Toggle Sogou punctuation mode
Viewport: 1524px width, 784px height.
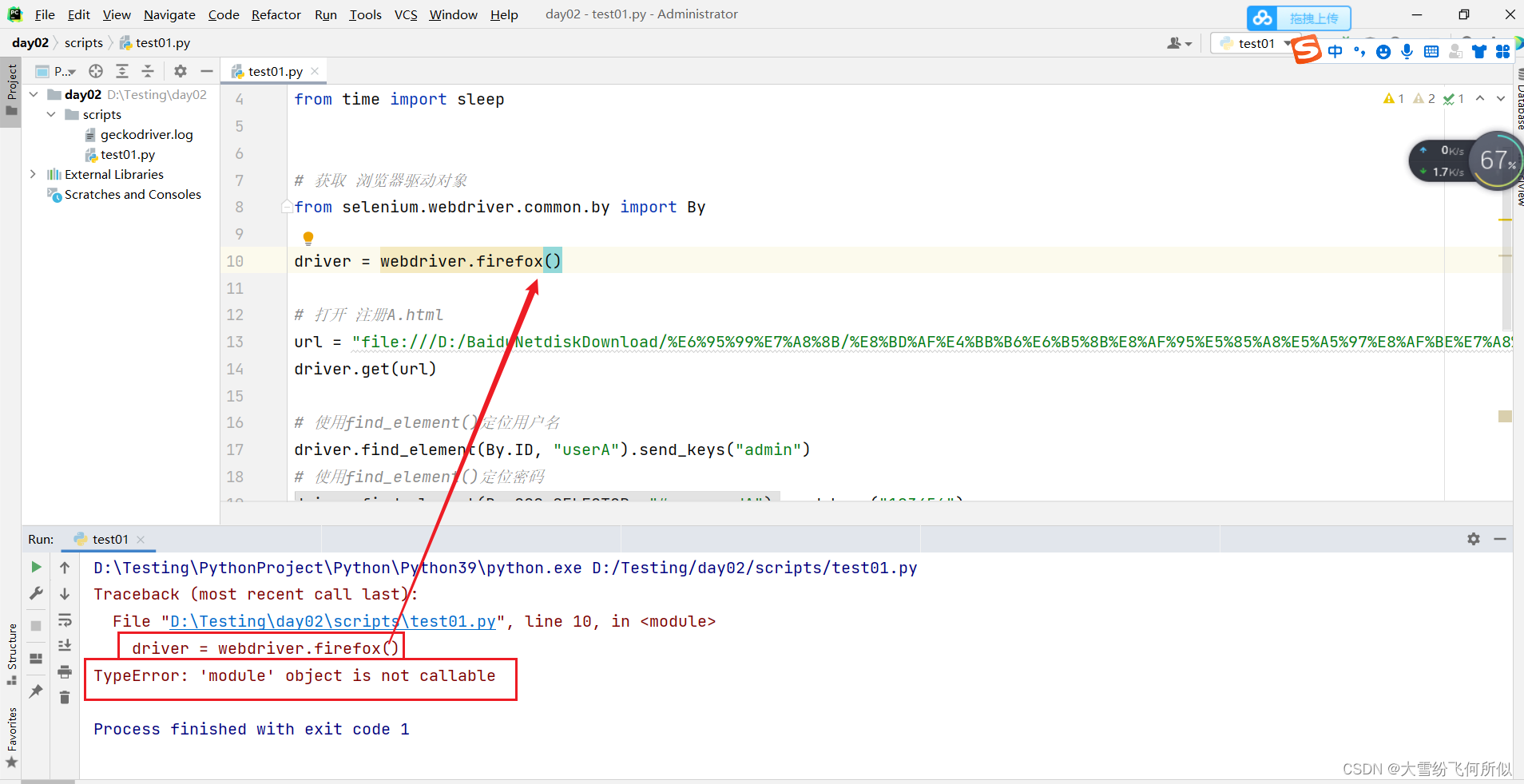(x=1359, y=51)
